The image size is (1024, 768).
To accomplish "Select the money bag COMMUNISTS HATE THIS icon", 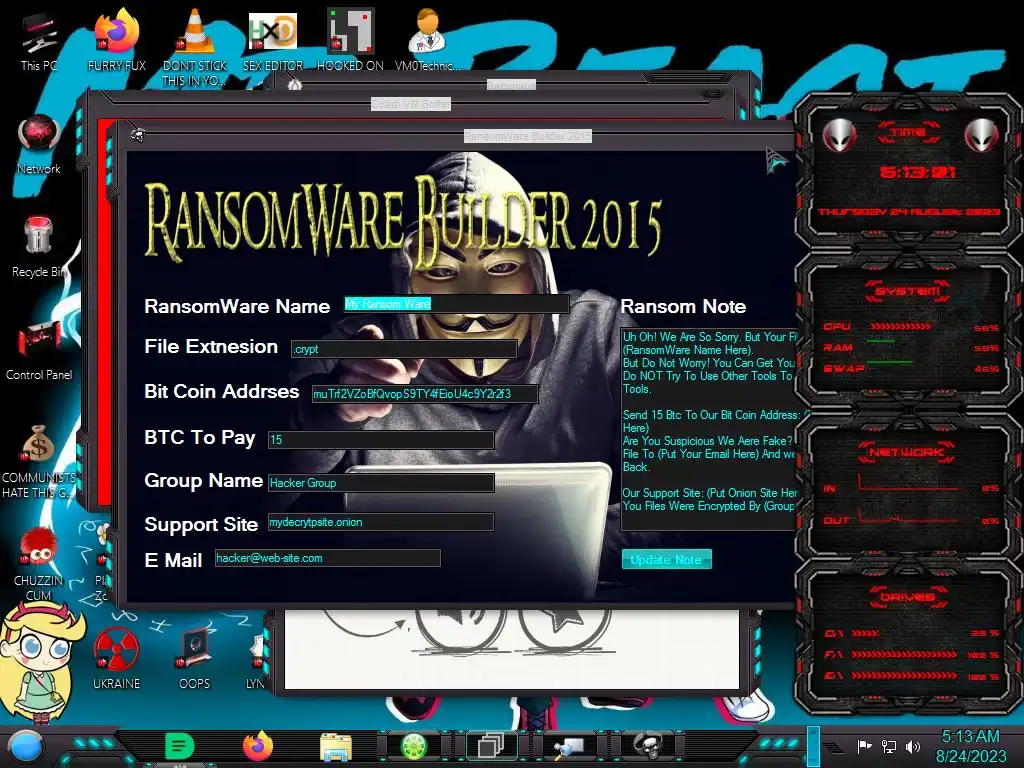I will tap(39, 460).
